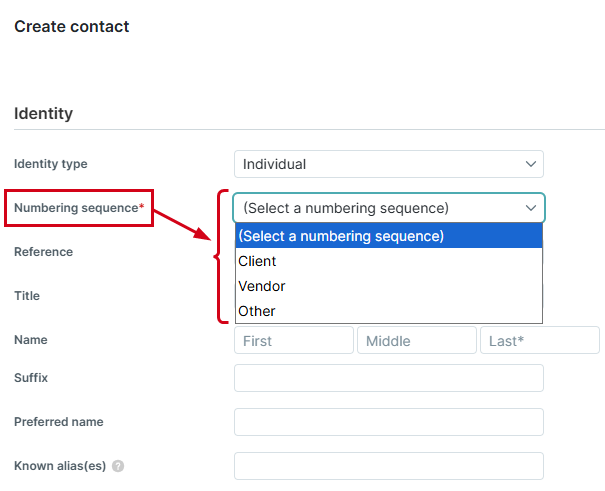Pick Other from the numbering sequence list
Viewport: 605px width, 491px height.
click(389, 311)
